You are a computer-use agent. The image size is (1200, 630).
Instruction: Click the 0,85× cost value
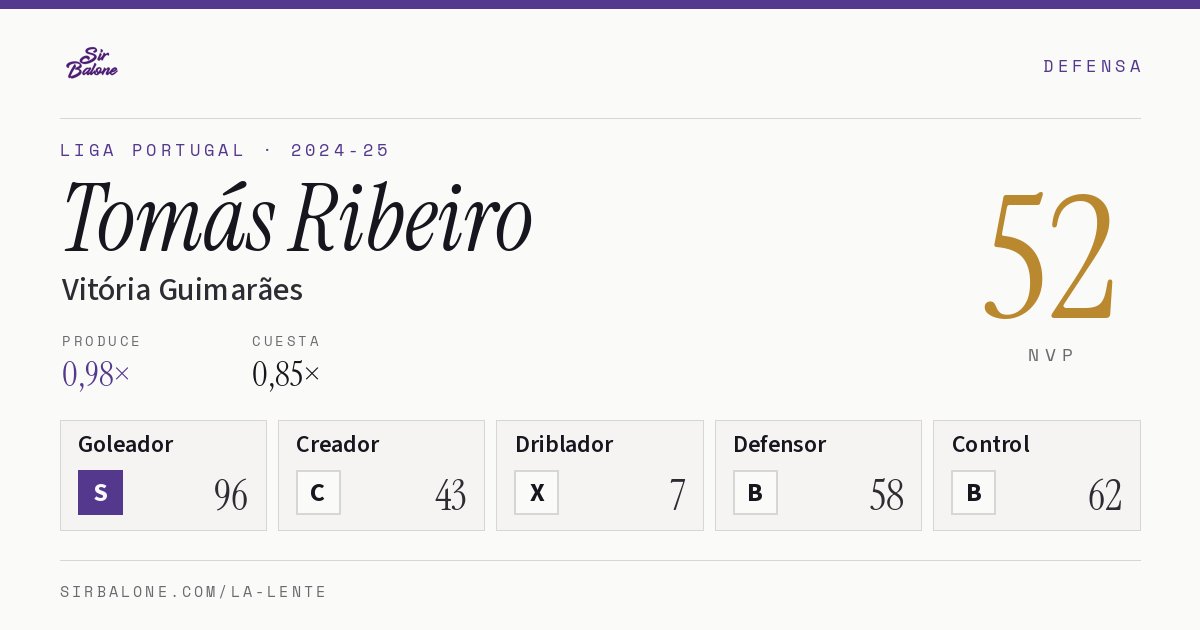[x=286, y=374]
